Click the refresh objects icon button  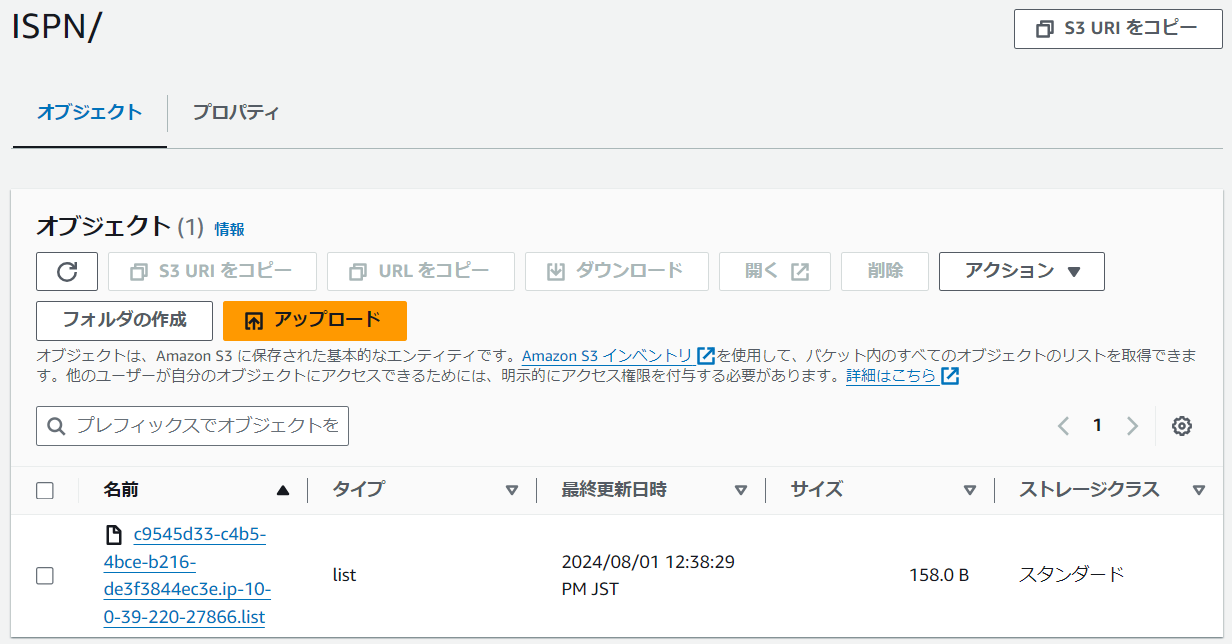[67, 271]
